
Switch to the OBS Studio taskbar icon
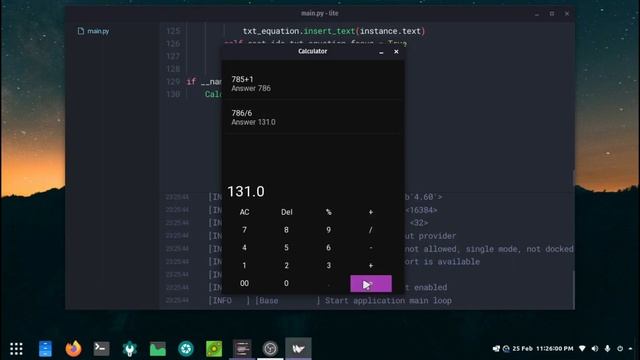tap(270, 349)
